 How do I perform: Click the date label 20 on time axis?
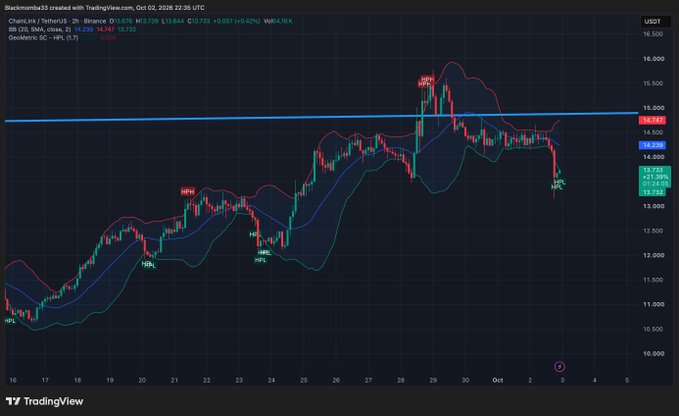pyautogui.click(x=142, y=380)
